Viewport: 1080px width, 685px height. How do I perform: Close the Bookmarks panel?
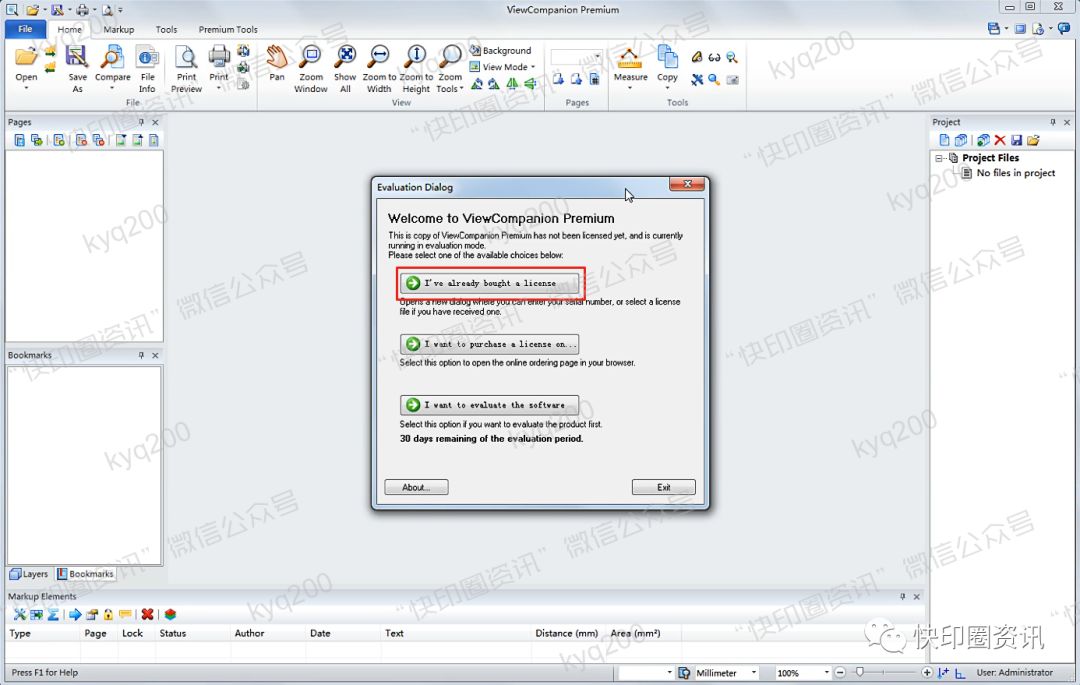[155, 355]
